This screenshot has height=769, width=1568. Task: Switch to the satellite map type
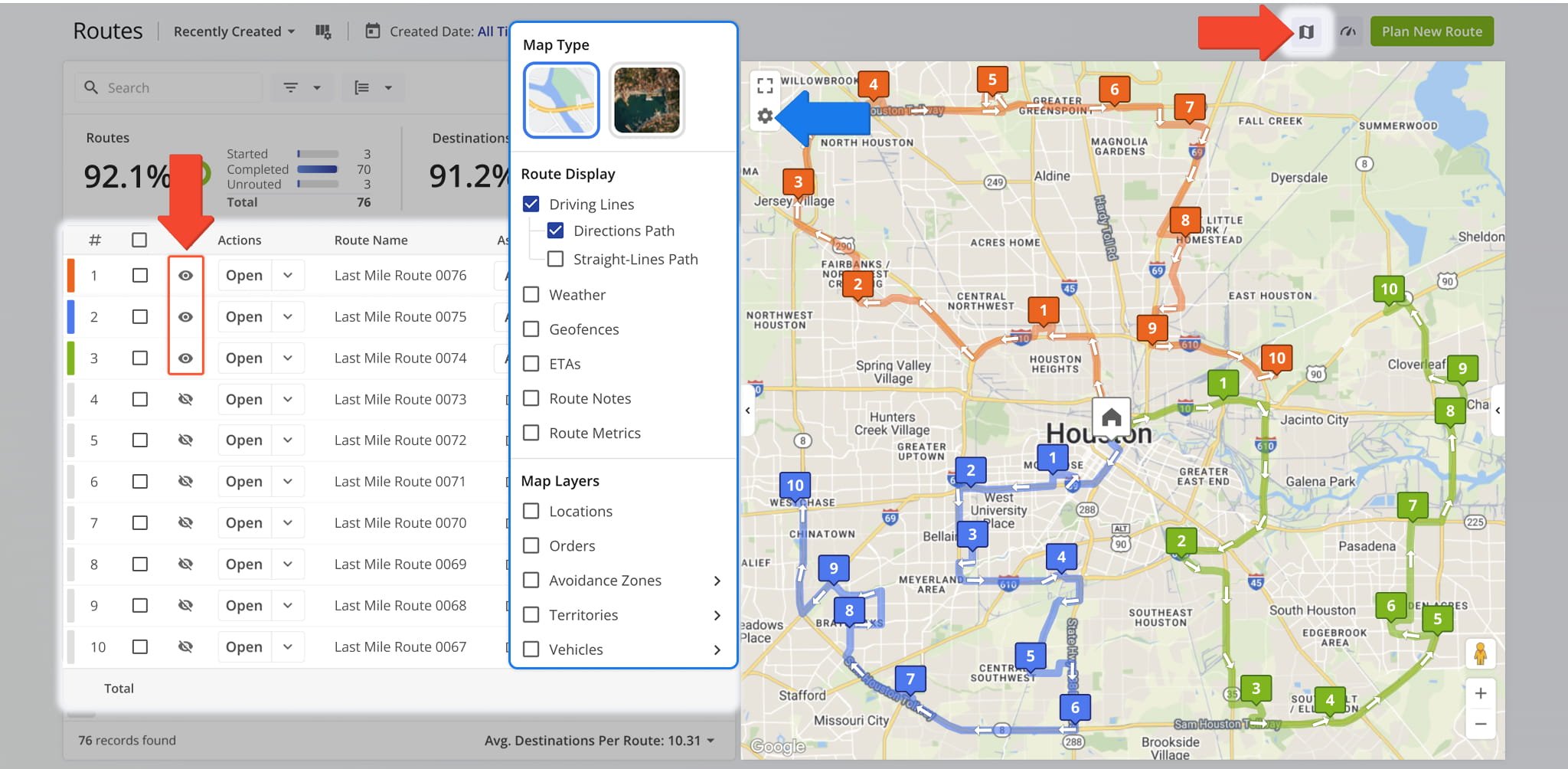click(647, 100)
